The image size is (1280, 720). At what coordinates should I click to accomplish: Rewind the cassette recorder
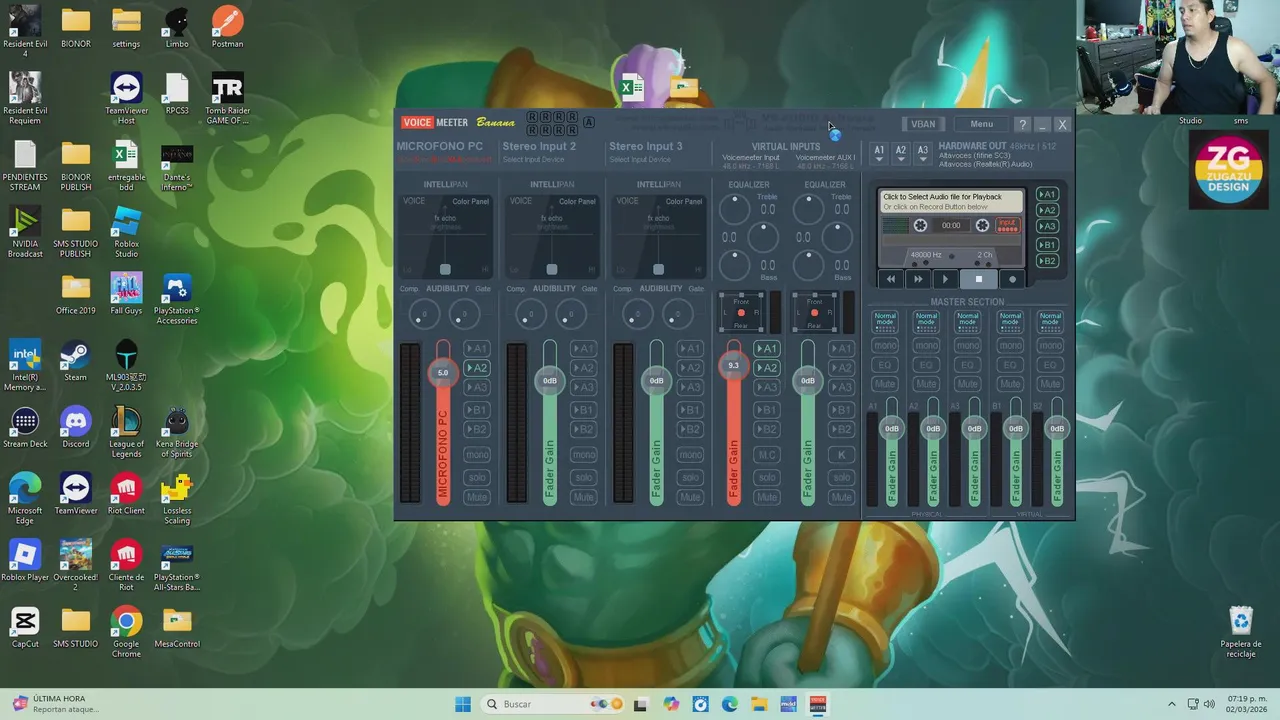891,279
